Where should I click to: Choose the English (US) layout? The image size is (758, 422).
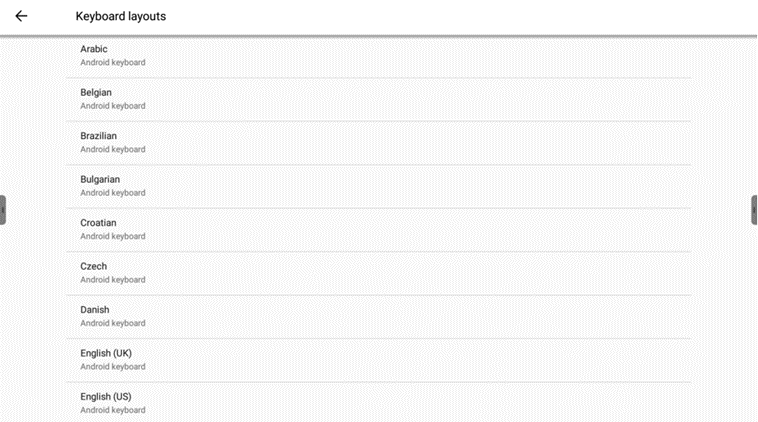point(106,396)
